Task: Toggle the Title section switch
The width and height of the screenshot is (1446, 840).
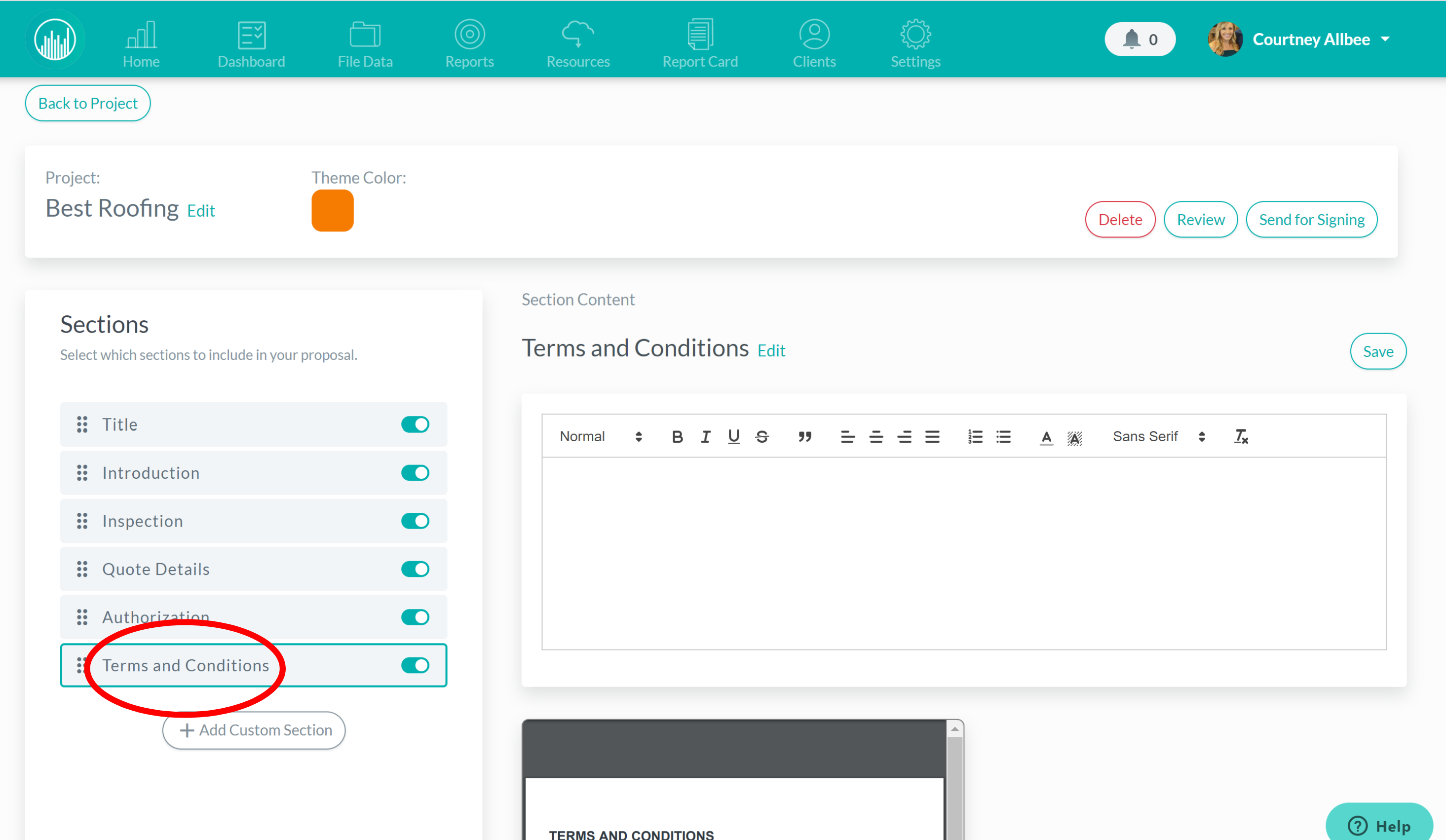Action: 415,424
